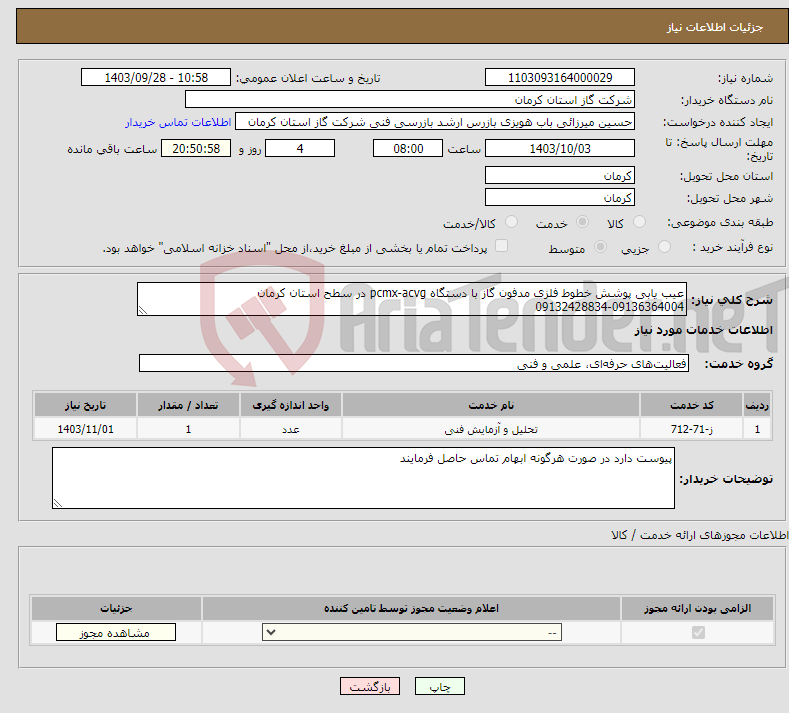The image size is (789, 713).
Task: Click the remaining time field 20:50:58
Action: pyautogui.click(x=196, y=148)
